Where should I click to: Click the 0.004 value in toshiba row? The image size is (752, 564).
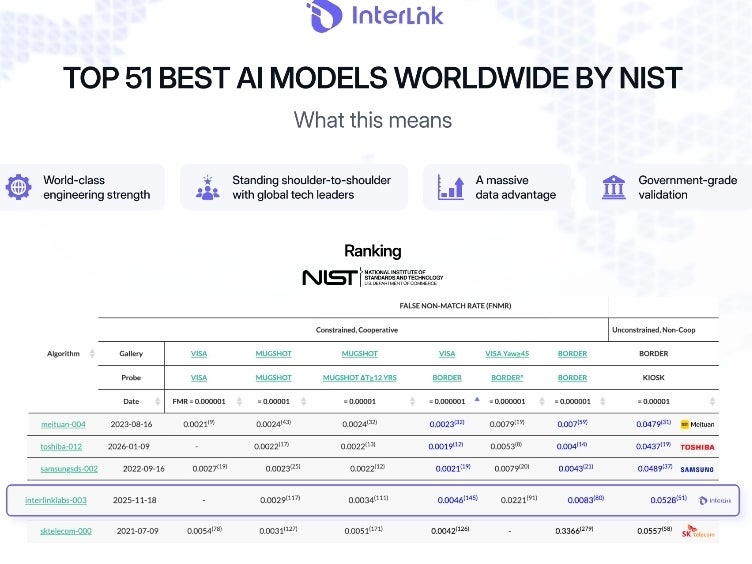[572, 446]
